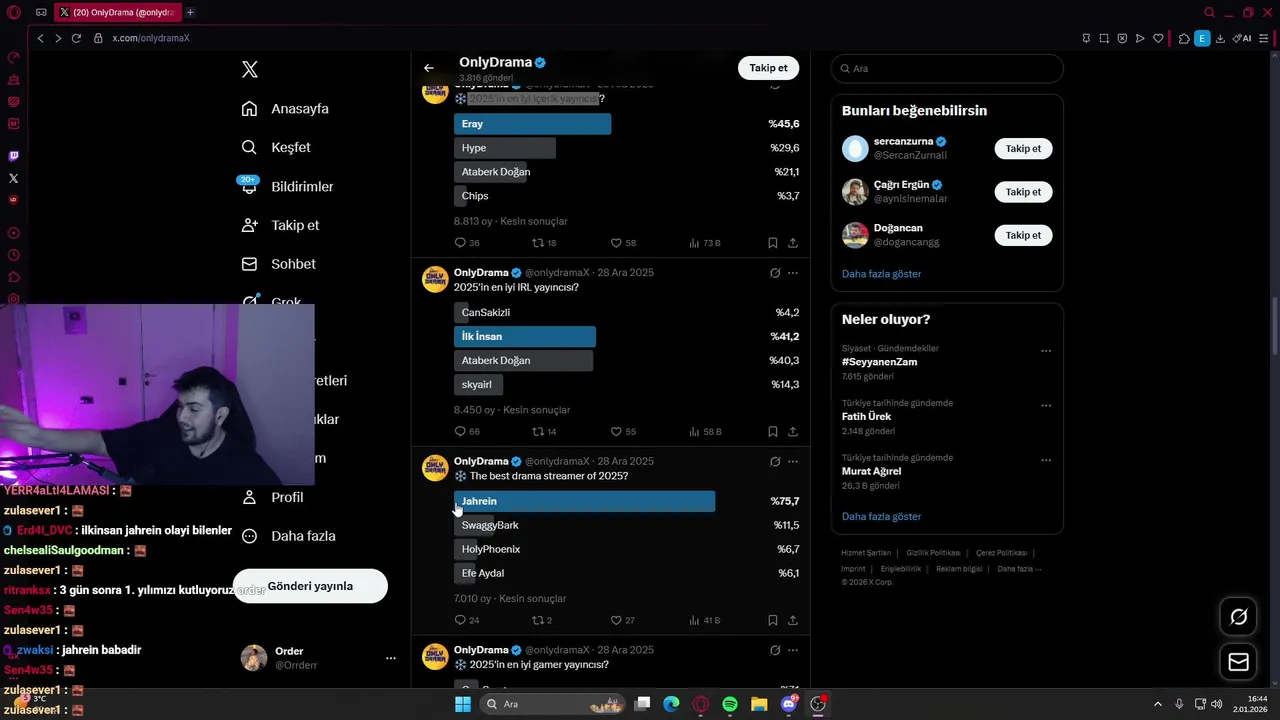The image size is (1280, 720).
Task: Open Profil in the sidebar
Action: pos(272,497)
